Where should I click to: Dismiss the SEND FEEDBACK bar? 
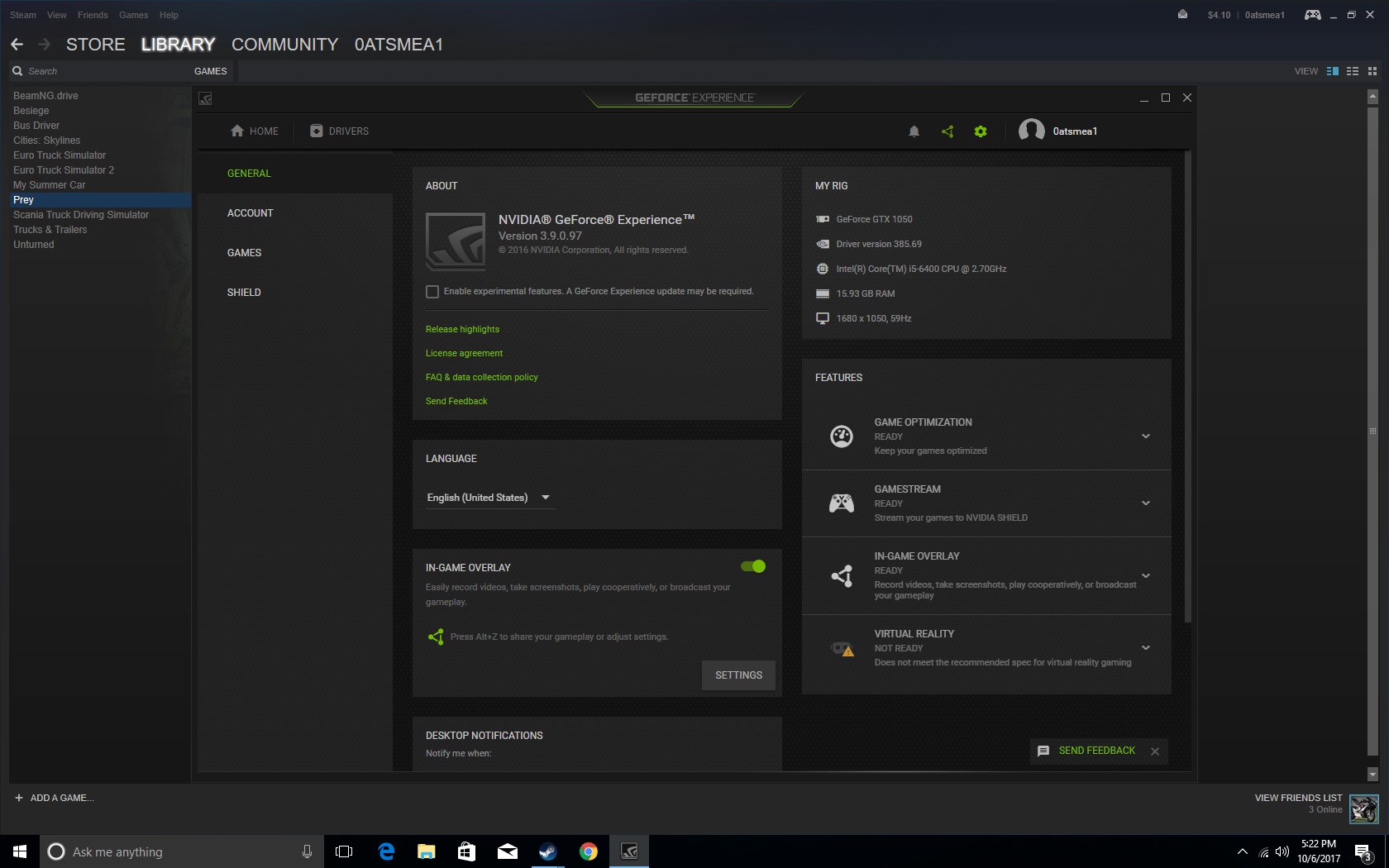(x=1155, y=751)
